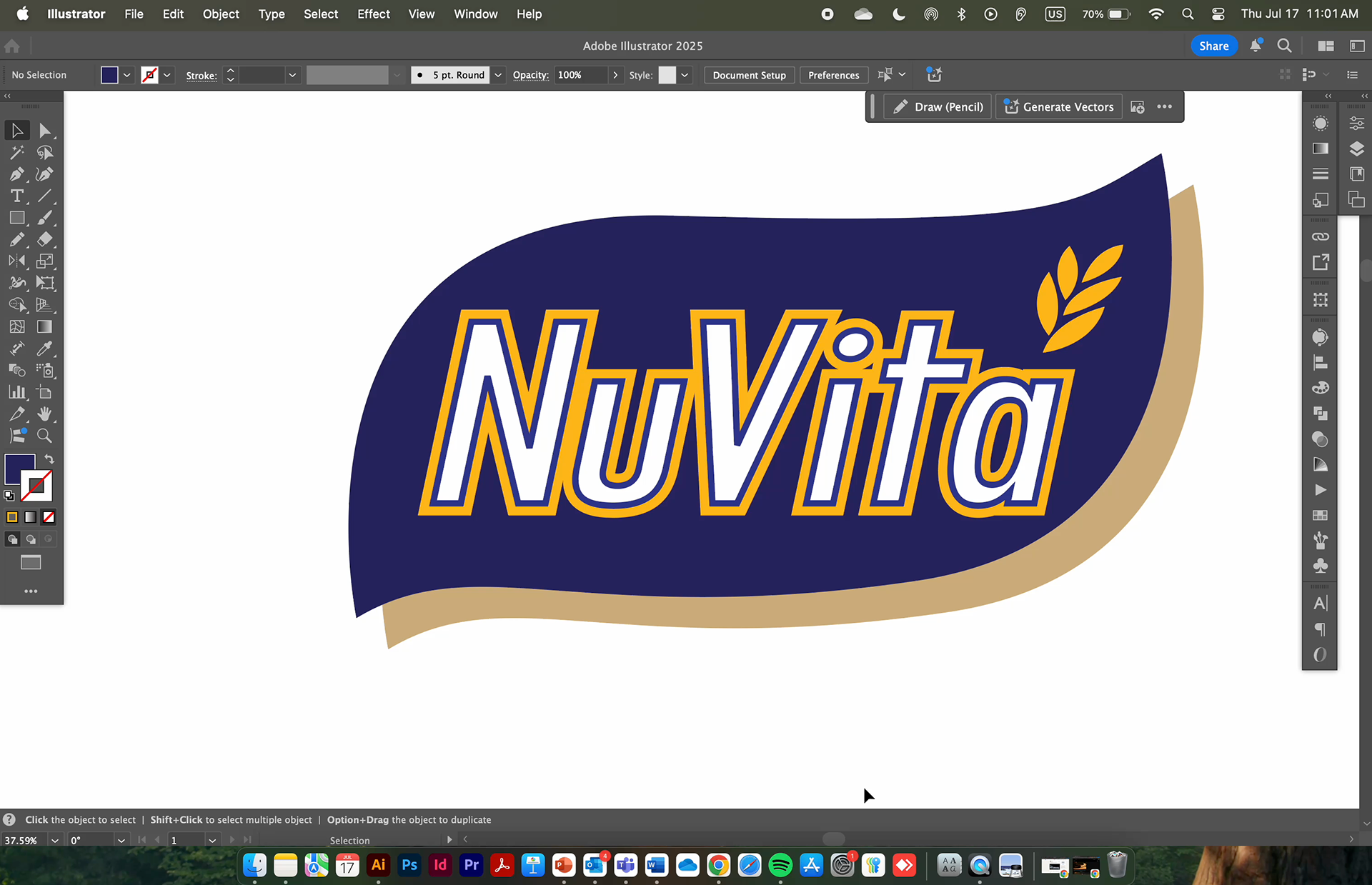Select the Pen tool

[x=16, y=174]
